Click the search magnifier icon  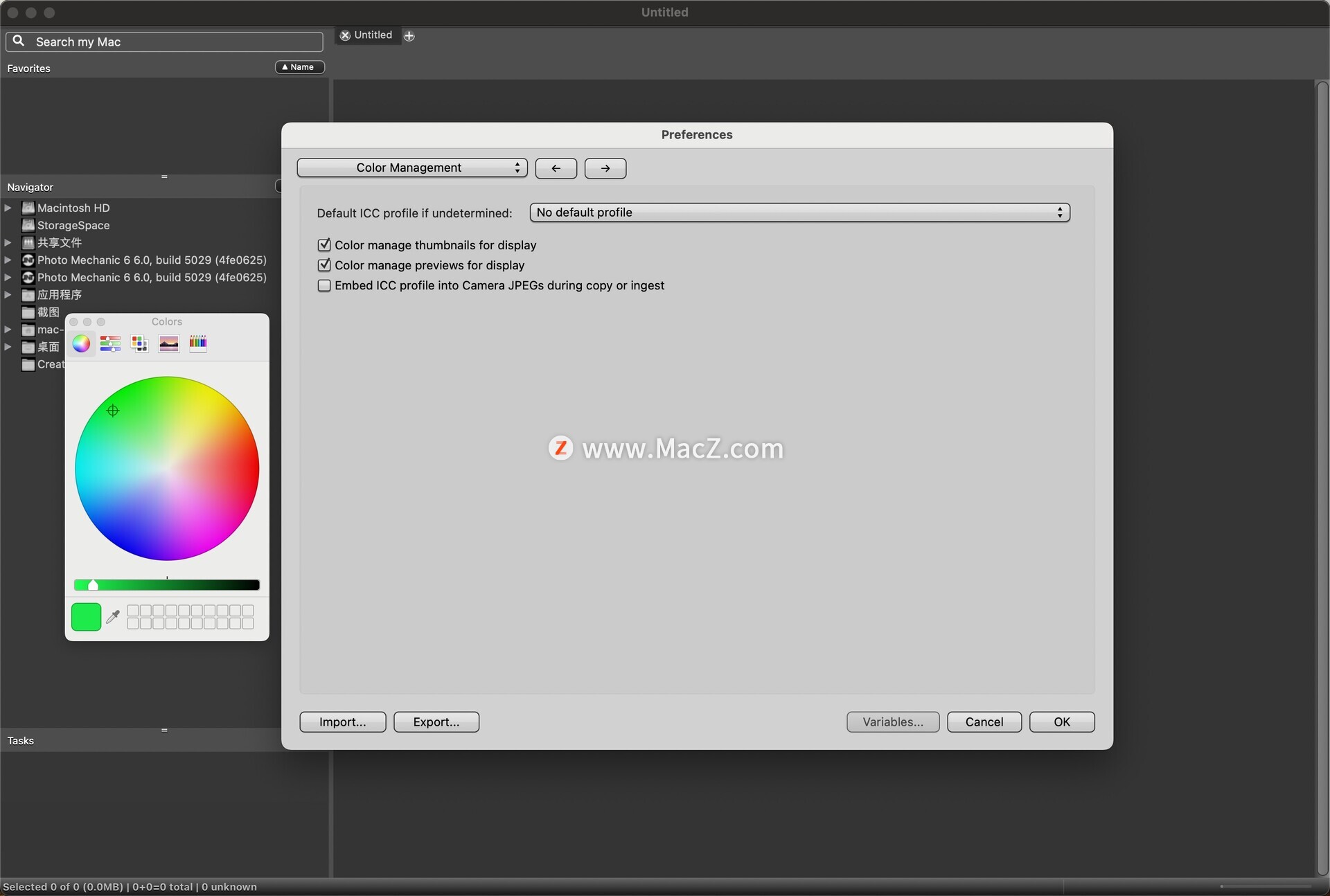click(x=19, y=42)
